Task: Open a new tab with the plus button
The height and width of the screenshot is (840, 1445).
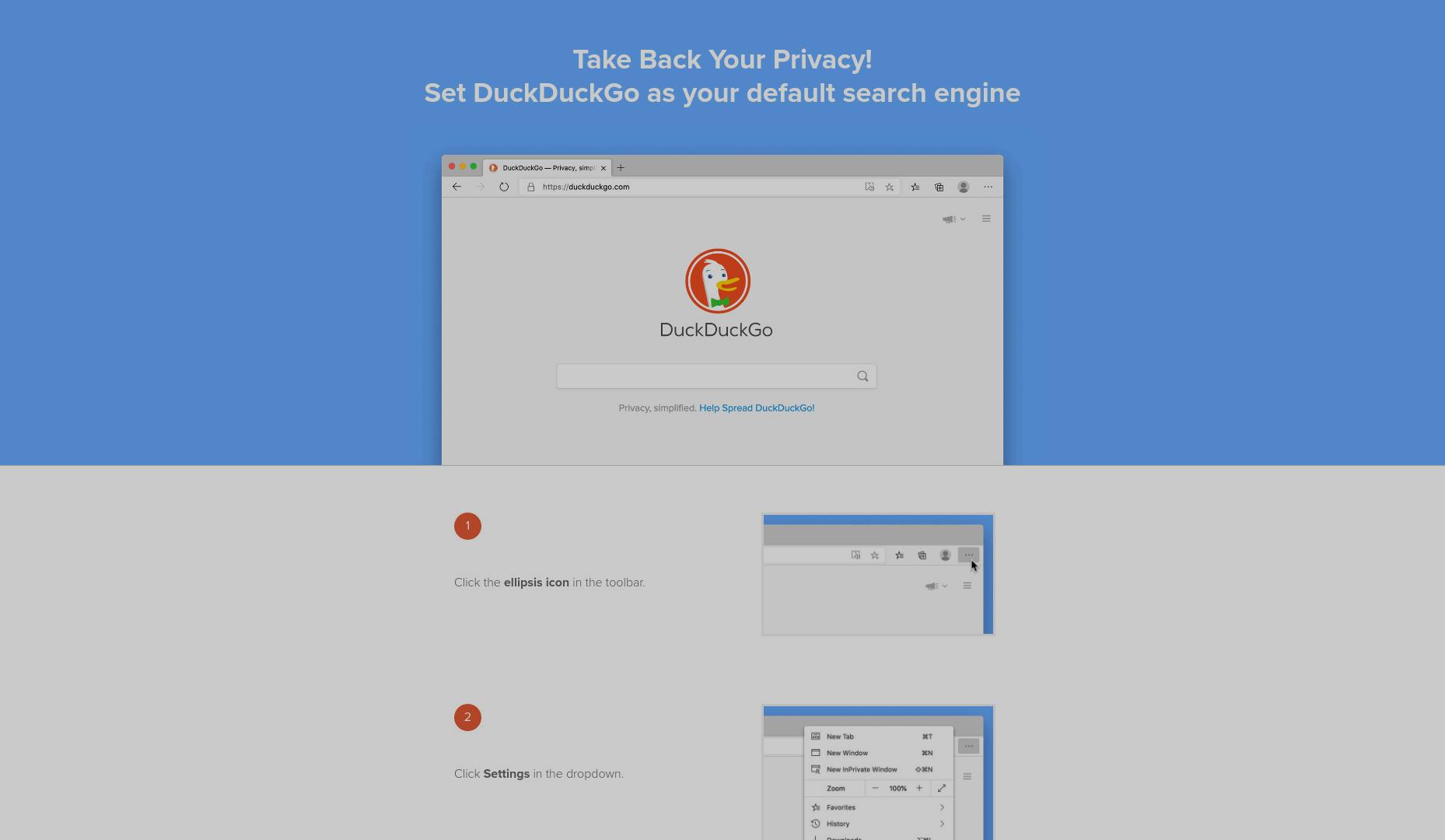Action: point(621,168)
